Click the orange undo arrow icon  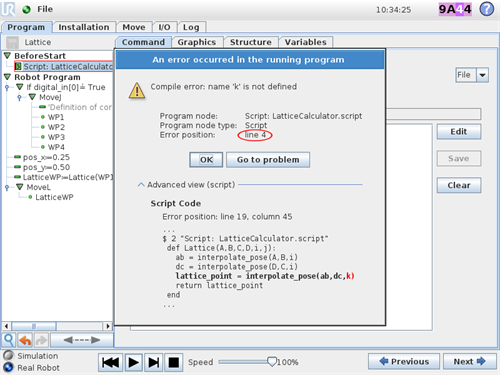point(25,340)
